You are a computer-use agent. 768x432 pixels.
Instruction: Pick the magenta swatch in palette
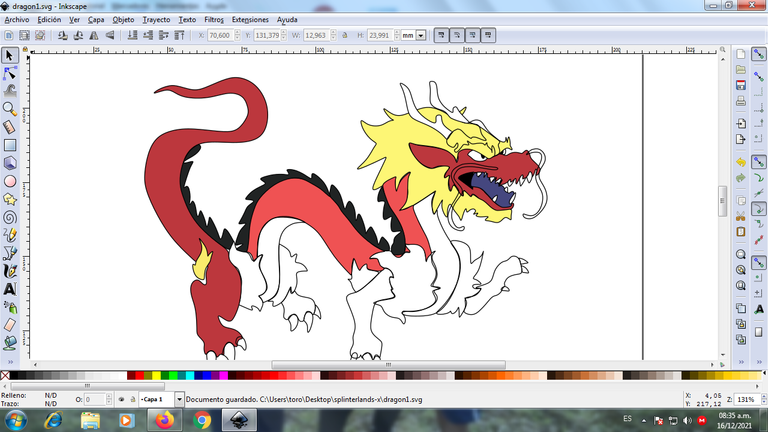coord(223,376)
